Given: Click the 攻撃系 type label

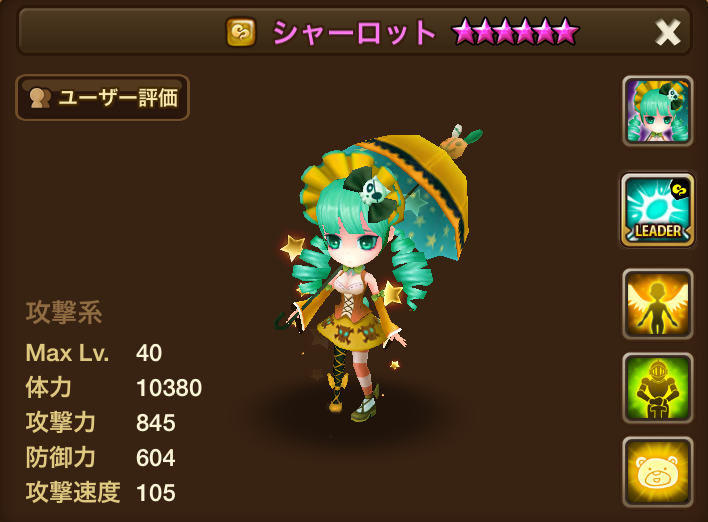Looking at the screenshot, I should tap(64, 312).
